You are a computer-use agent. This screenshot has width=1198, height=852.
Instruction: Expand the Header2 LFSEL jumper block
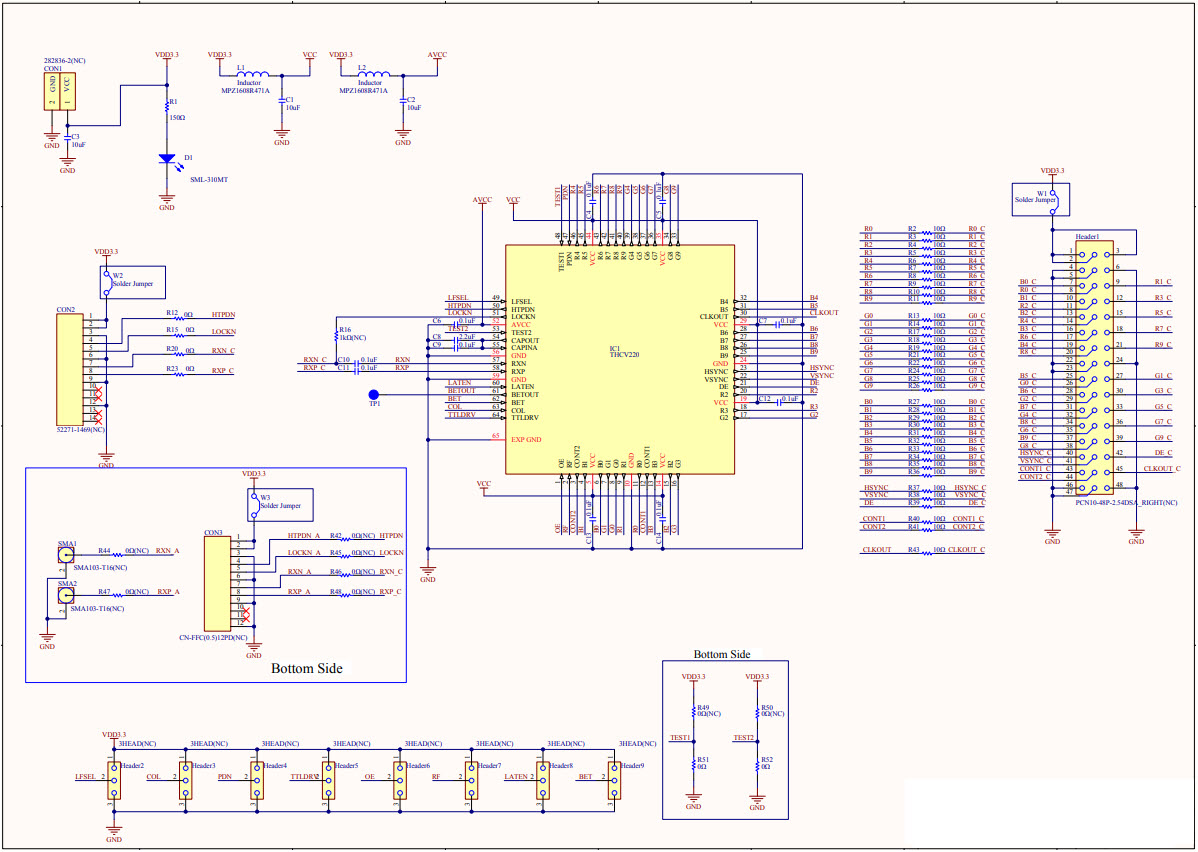point(112,780)
